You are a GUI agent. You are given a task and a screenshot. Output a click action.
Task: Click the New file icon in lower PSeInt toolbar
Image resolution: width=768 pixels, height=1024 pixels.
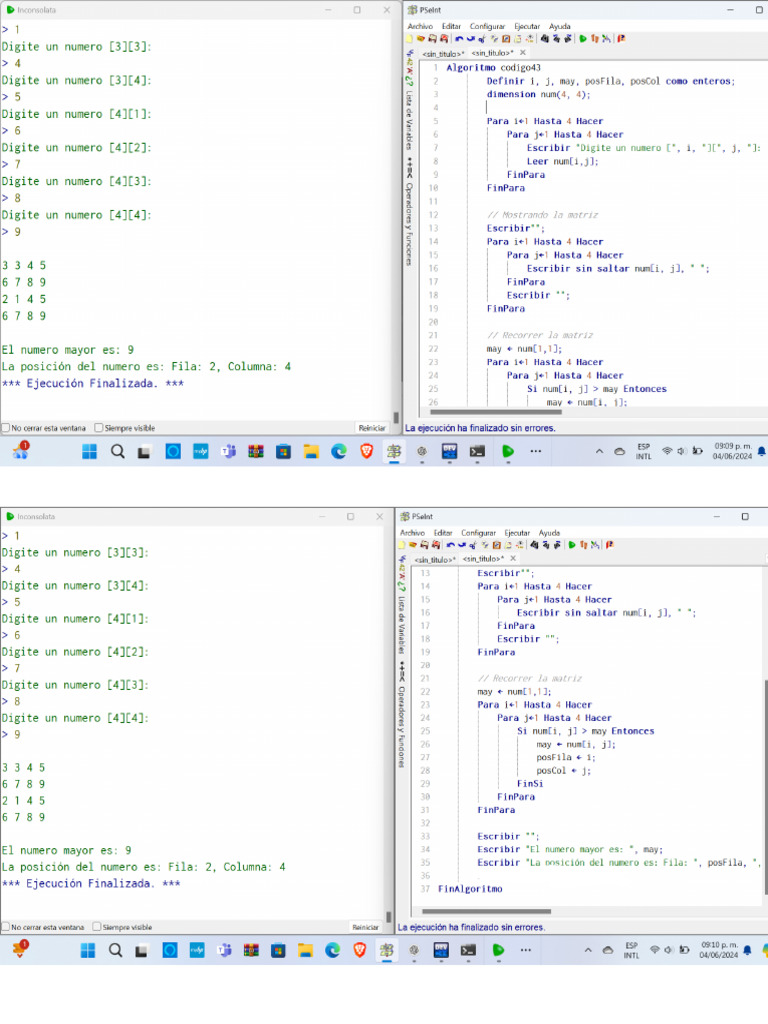pos(401,545)
